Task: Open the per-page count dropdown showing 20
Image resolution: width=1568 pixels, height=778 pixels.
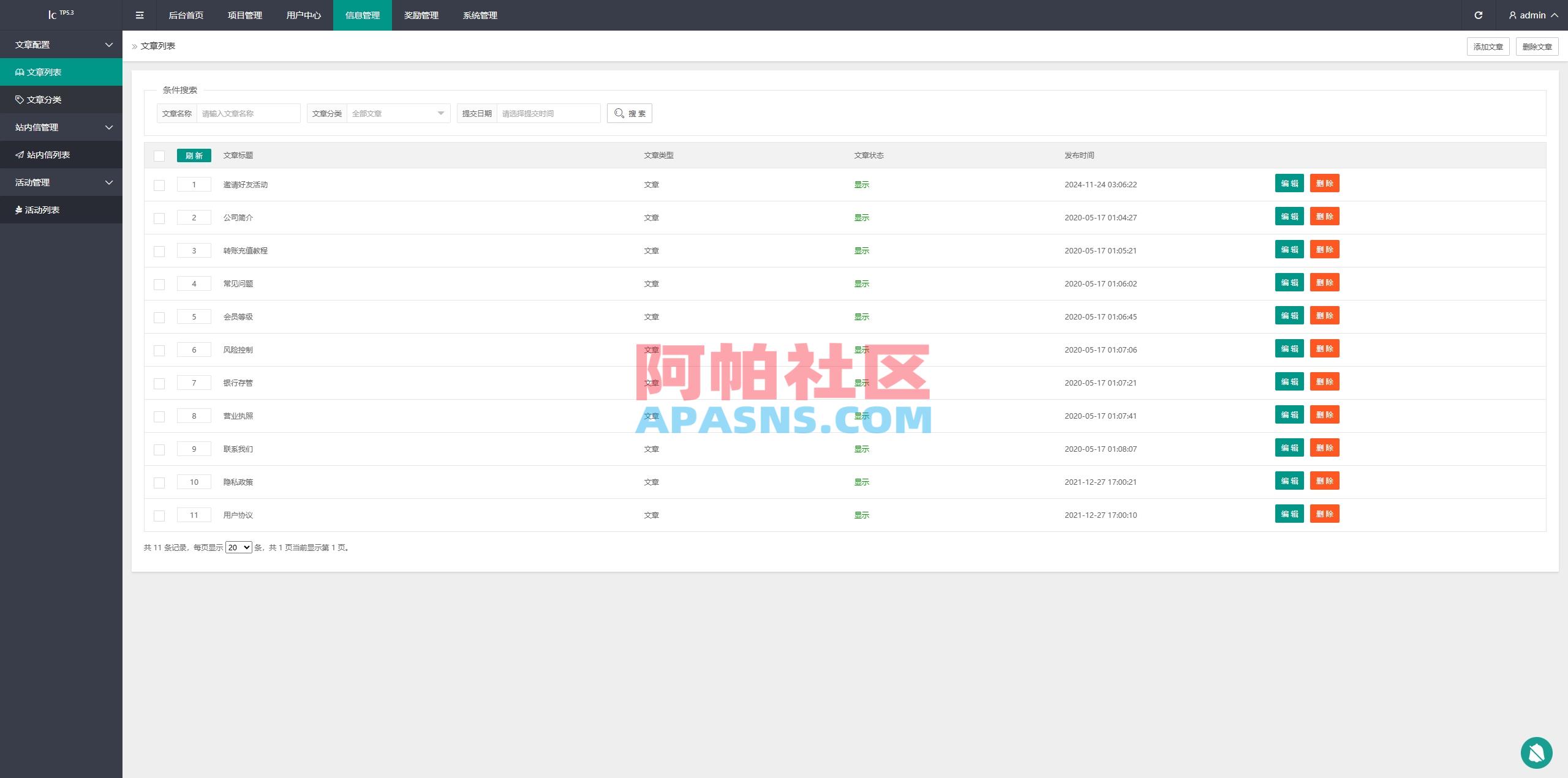Action: click(238, 547)
